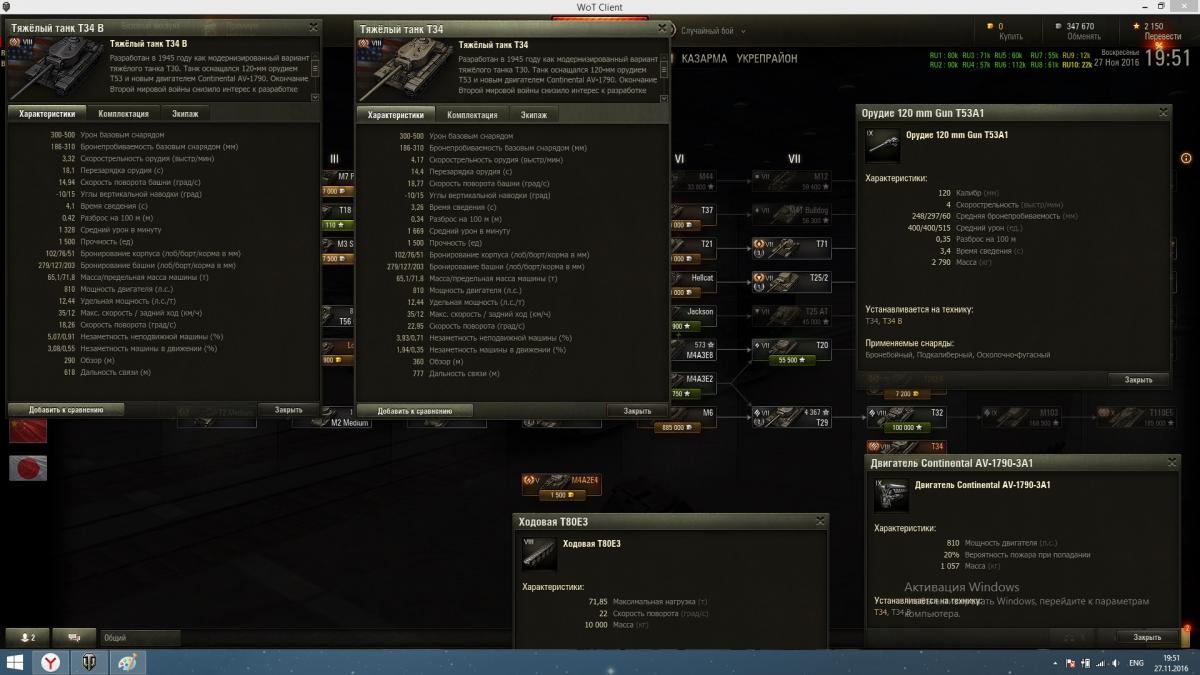Viewport: 1200px width, 675px height.
Task: Select the T25 AT tank node
Action: 791,315
